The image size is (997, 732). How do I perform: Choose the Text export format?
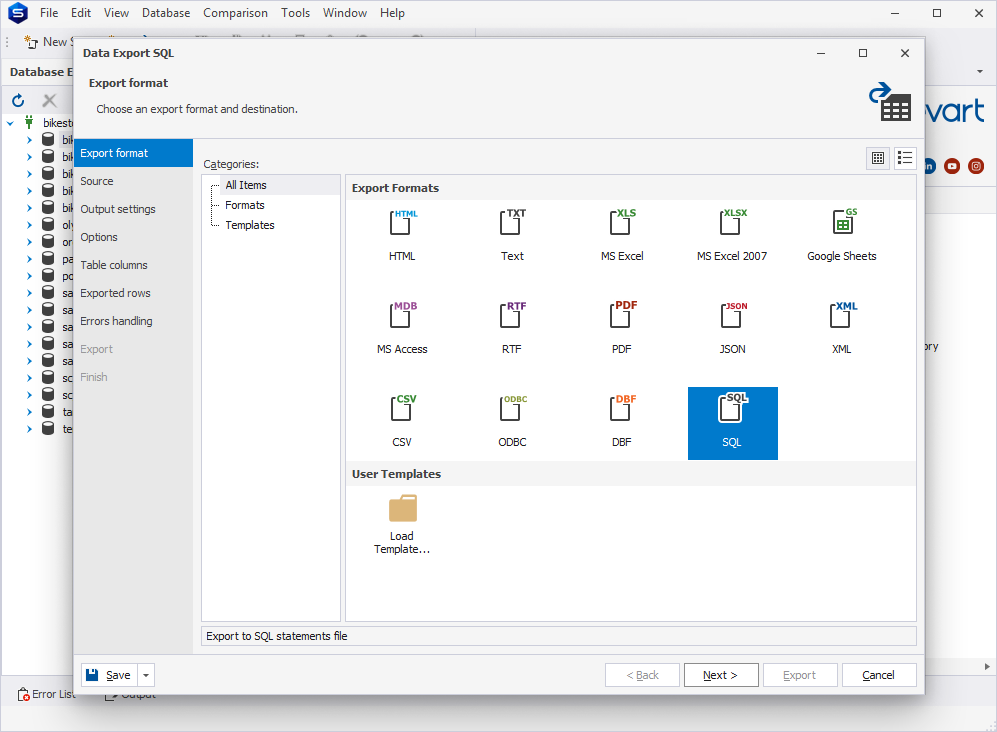pyautogui.click(x=512, y=235)
